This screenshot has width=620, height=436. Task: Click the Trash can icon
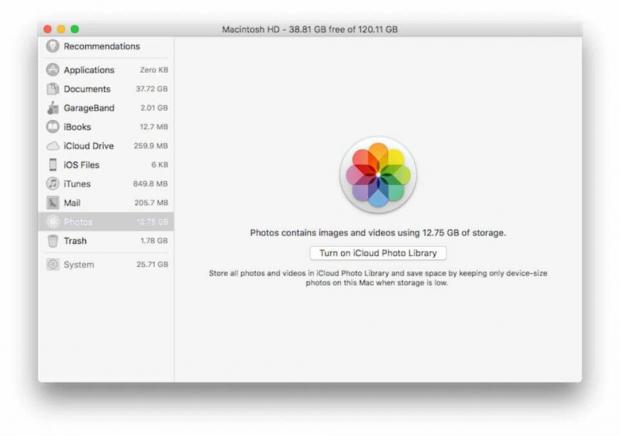[53, 241]
